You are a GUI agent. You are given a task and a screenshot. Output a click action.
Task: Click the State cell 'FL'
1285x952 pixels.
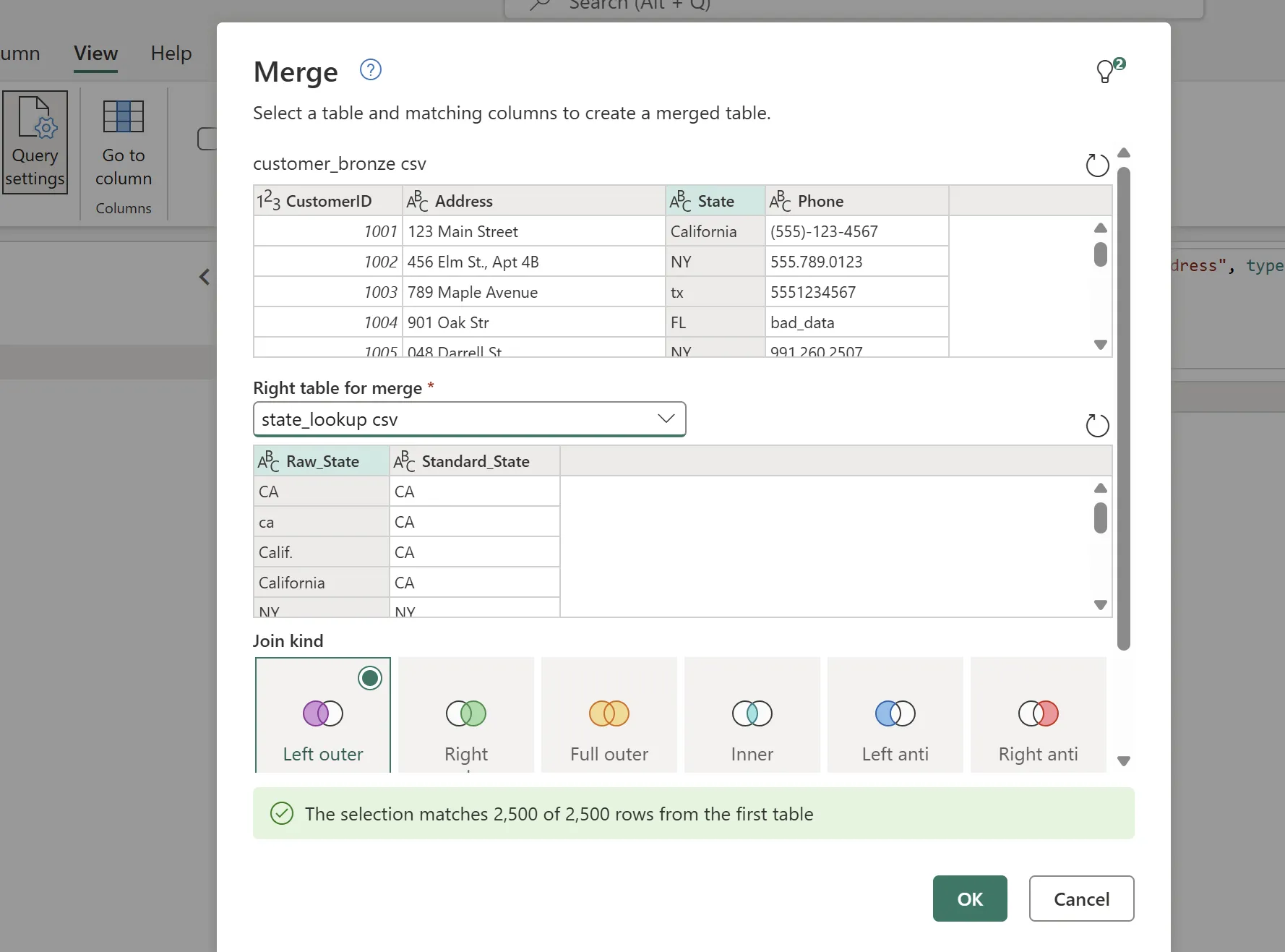click(x=715, y=322)
